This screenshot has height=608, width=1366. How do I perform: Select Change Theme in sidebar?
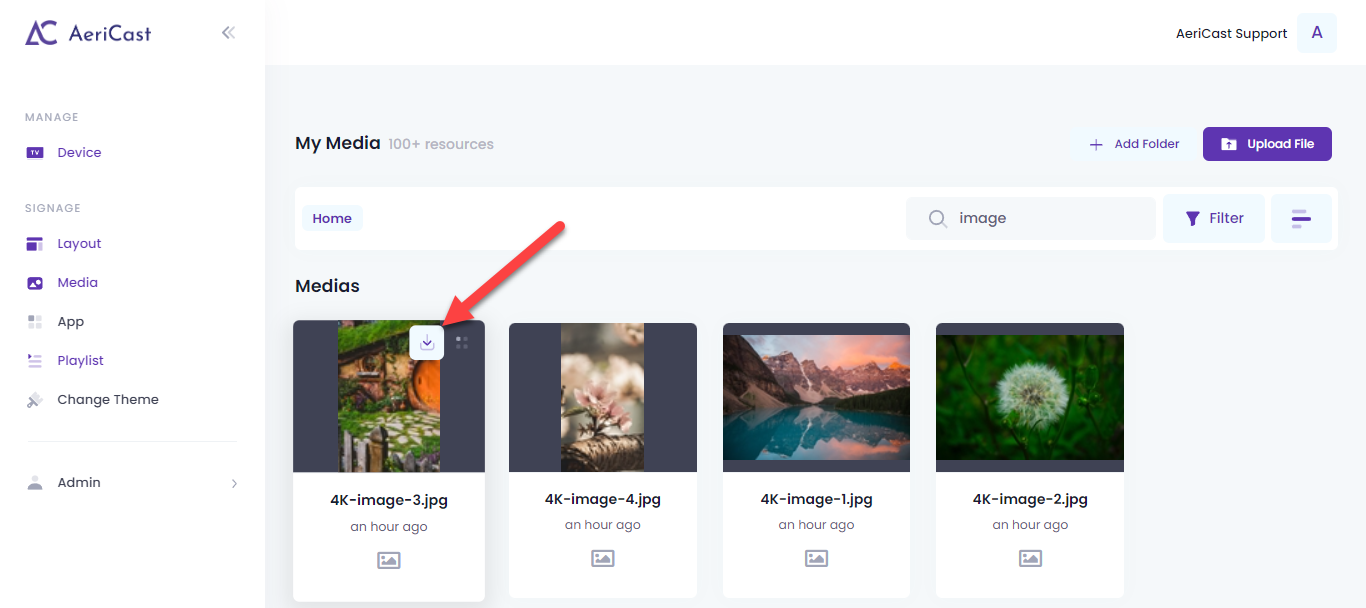(x=108, y=400)
